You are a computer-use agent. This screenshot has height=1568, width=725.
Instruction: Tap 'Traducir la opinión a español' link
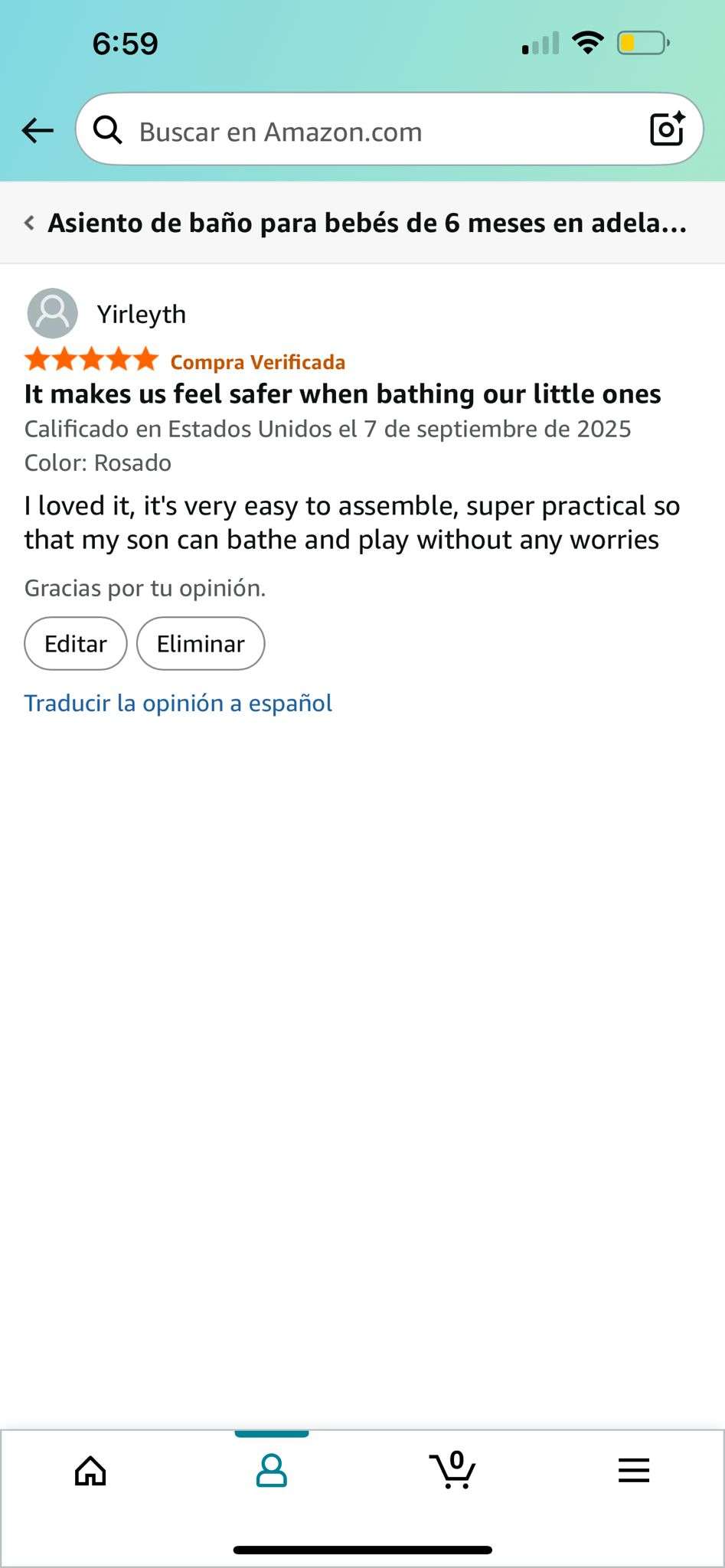[178, 703]
